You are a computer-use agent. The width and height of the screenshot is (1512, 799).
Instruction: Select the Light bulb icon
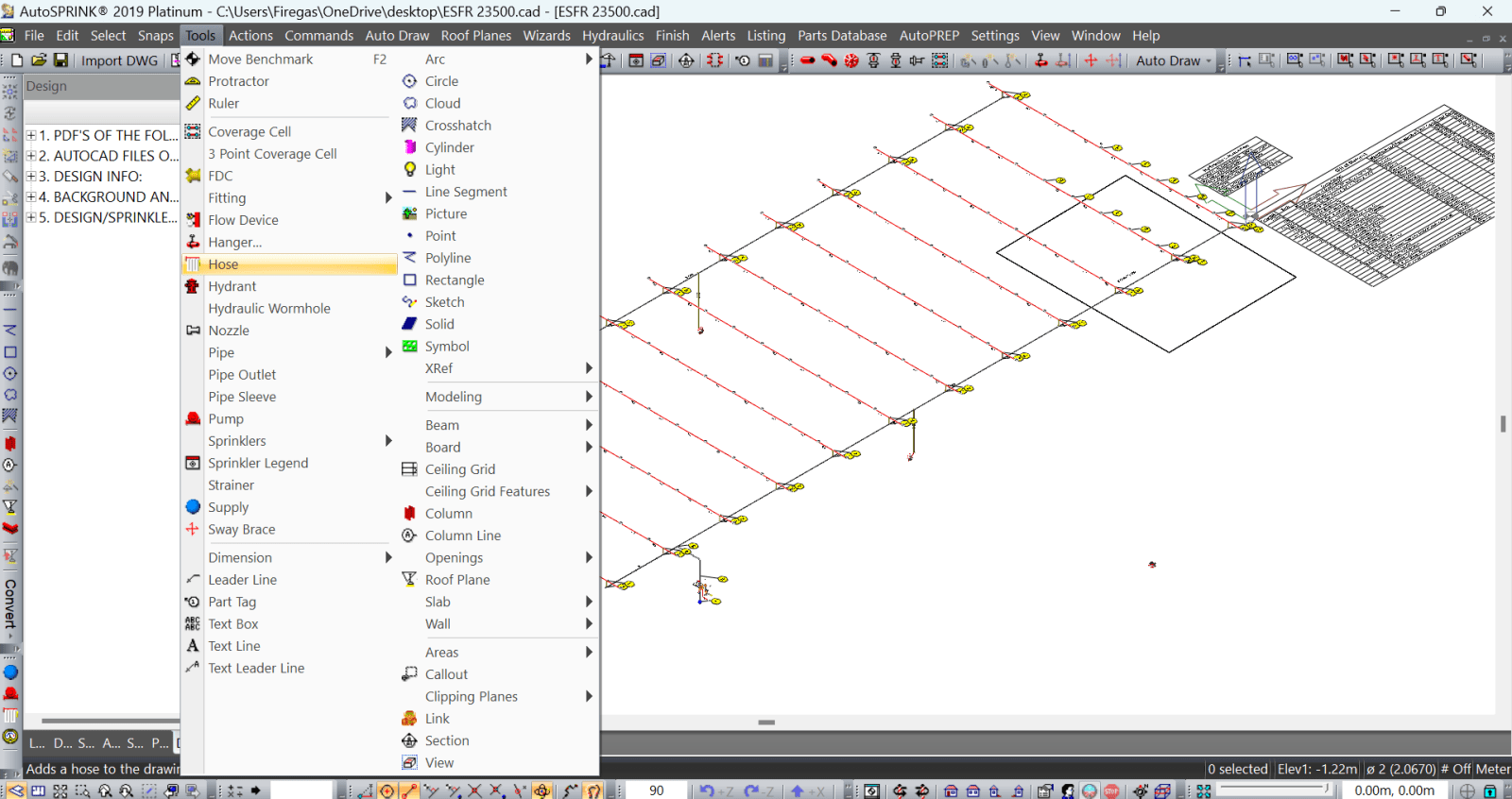410,169
